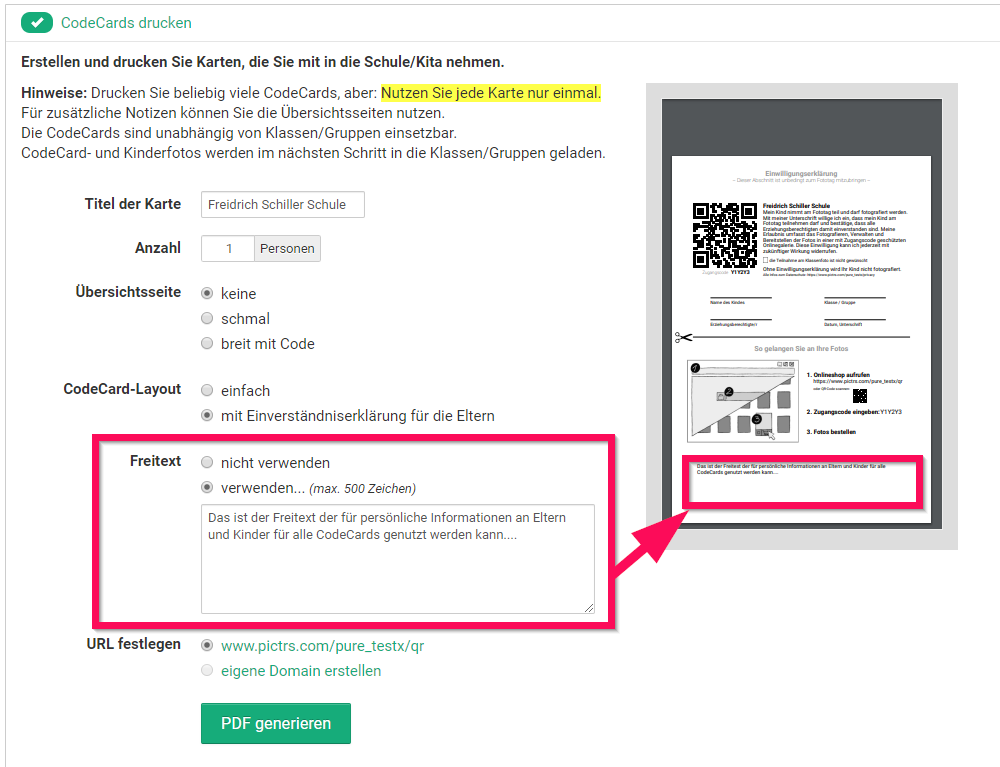Select 'keine' for Übersichtsseite
The image size is (1000, 767).
(207, 294)
